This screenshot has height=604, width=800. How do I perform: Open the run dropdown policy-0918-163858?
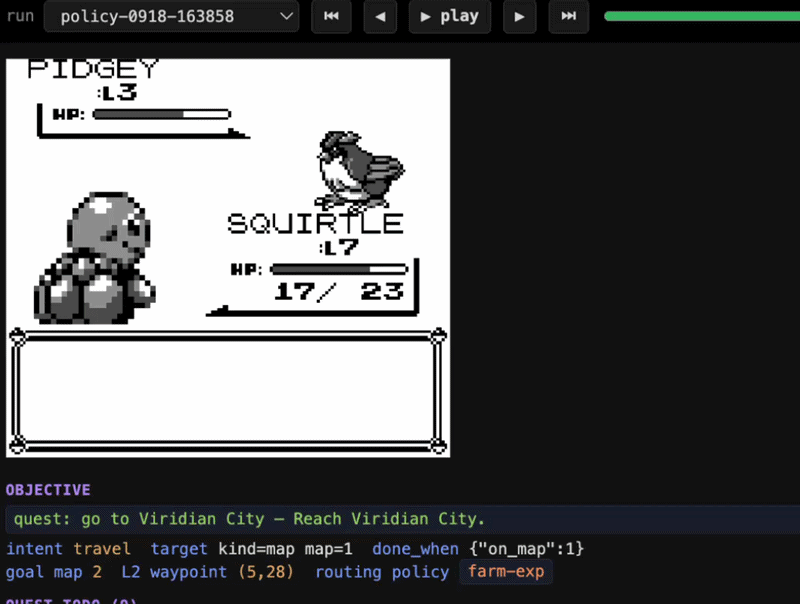pos(171,16)
